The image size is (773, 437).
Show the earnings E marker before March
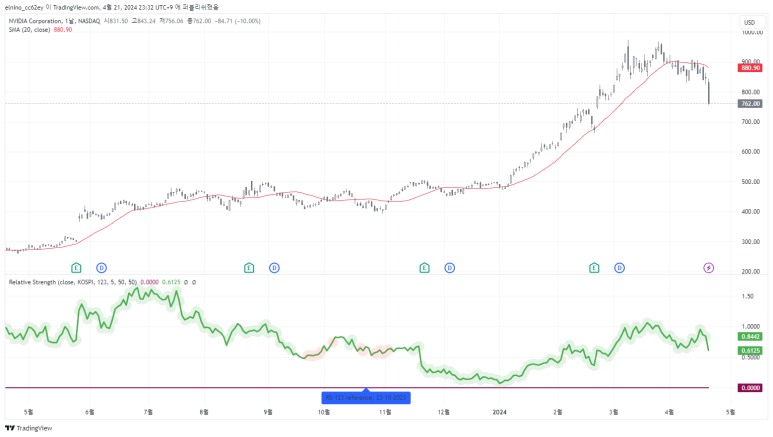coord(594,268)
